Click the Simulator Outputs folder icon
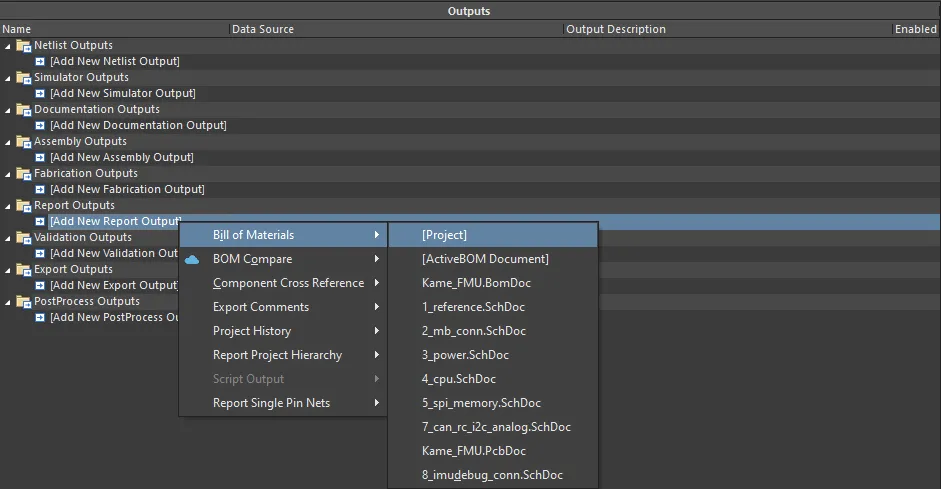The width and height of the screenshot is (941, 489). tap(24, 77)
